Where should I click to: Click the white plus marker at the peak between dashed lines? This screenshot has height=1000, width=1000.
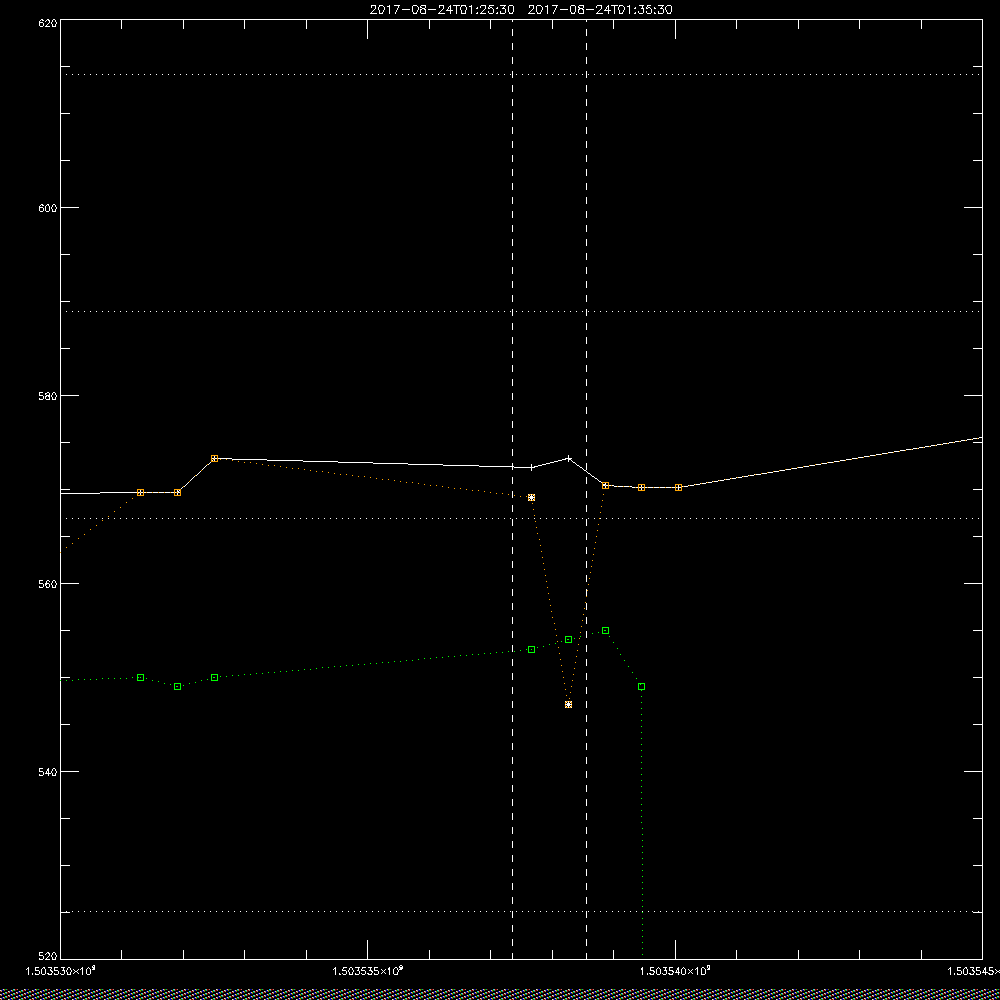coord(568,458)
